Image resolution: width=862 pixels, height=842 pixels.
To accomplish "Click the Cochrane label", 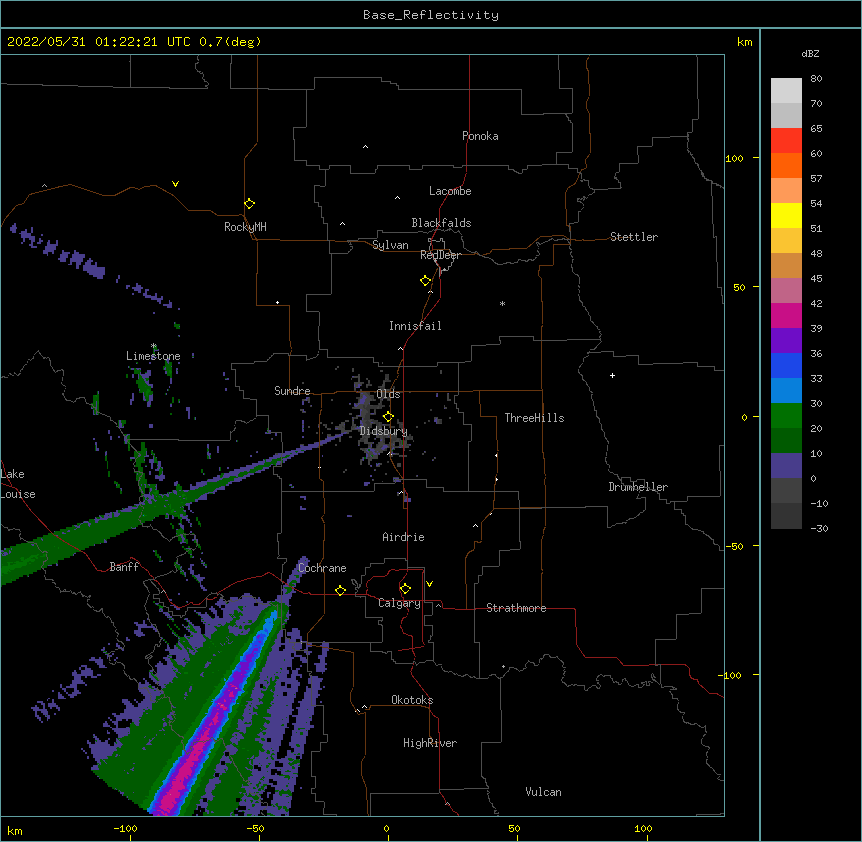I will tap(322, 568).
